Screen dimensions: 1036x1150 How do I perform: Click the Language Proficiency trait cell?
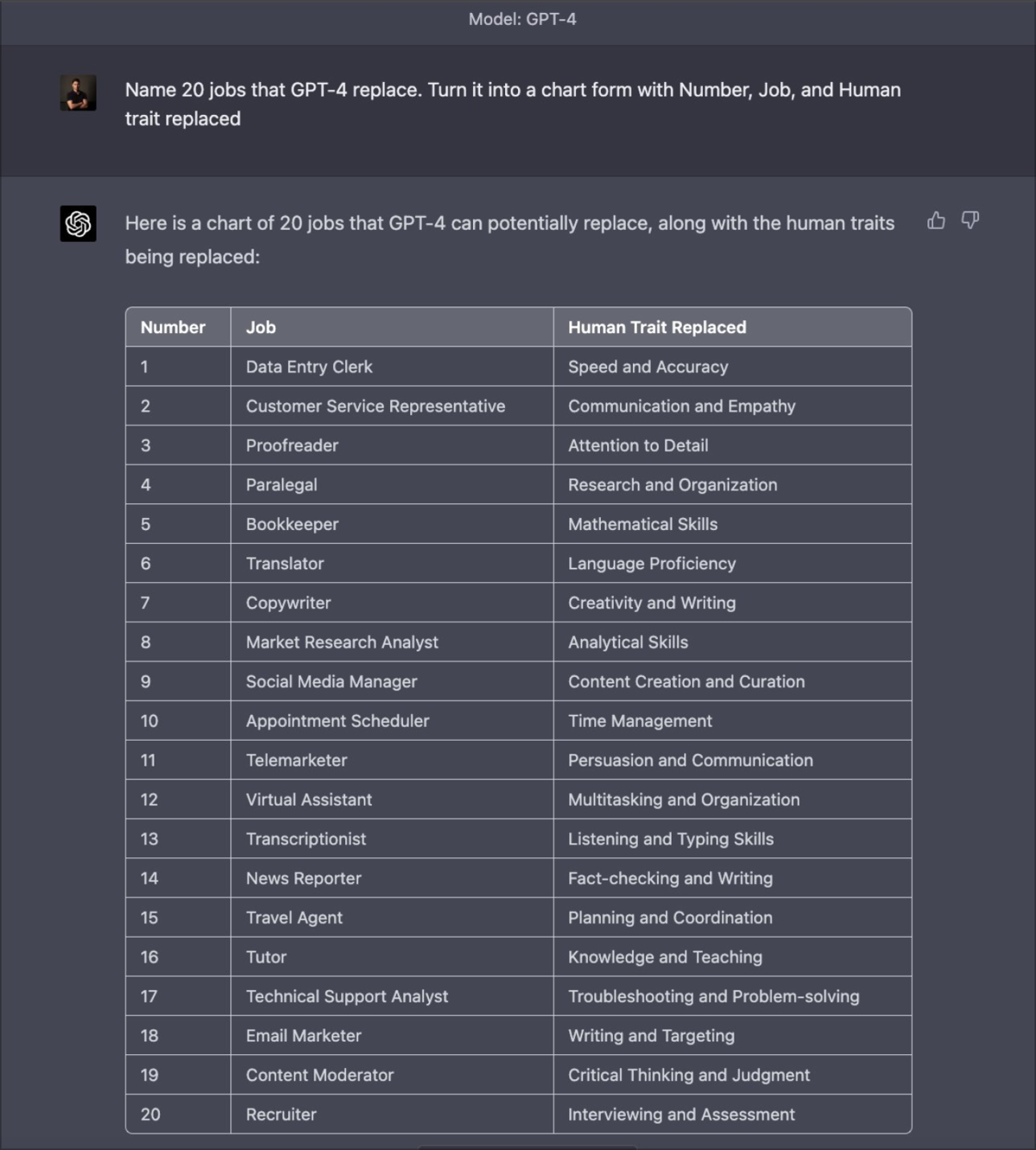click(x=651, y=564)
